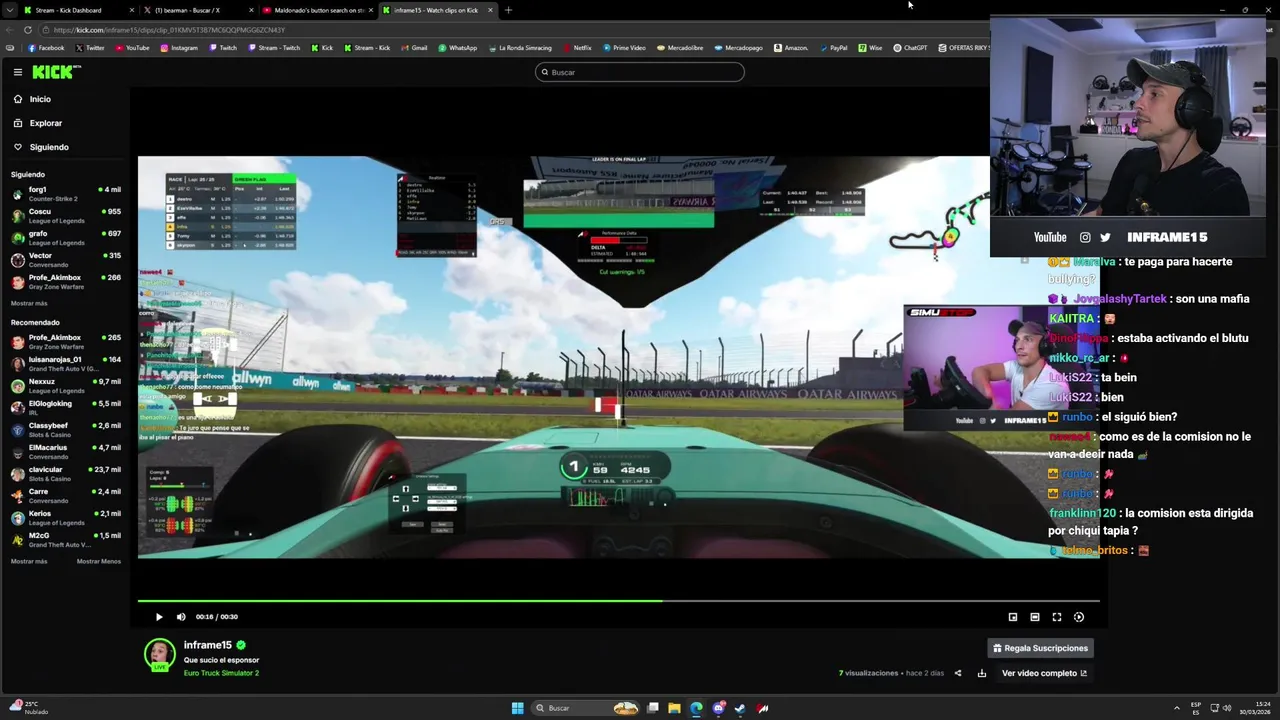Select inframe15 Watch clips on Kick tab
1280x720 pixels.
click(x=436, y=10)
